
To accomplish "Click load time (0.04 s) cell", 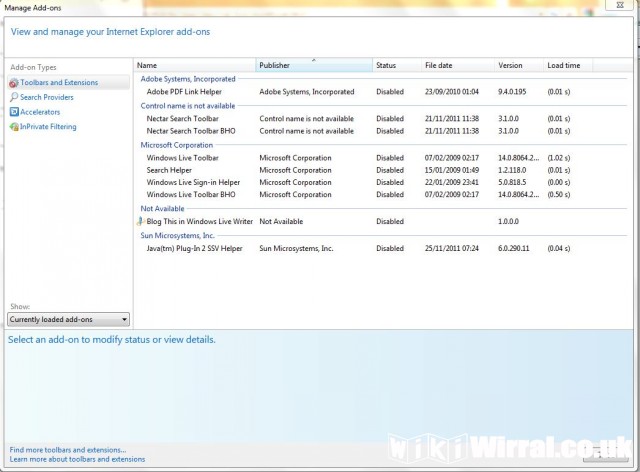I will [559, 248].
